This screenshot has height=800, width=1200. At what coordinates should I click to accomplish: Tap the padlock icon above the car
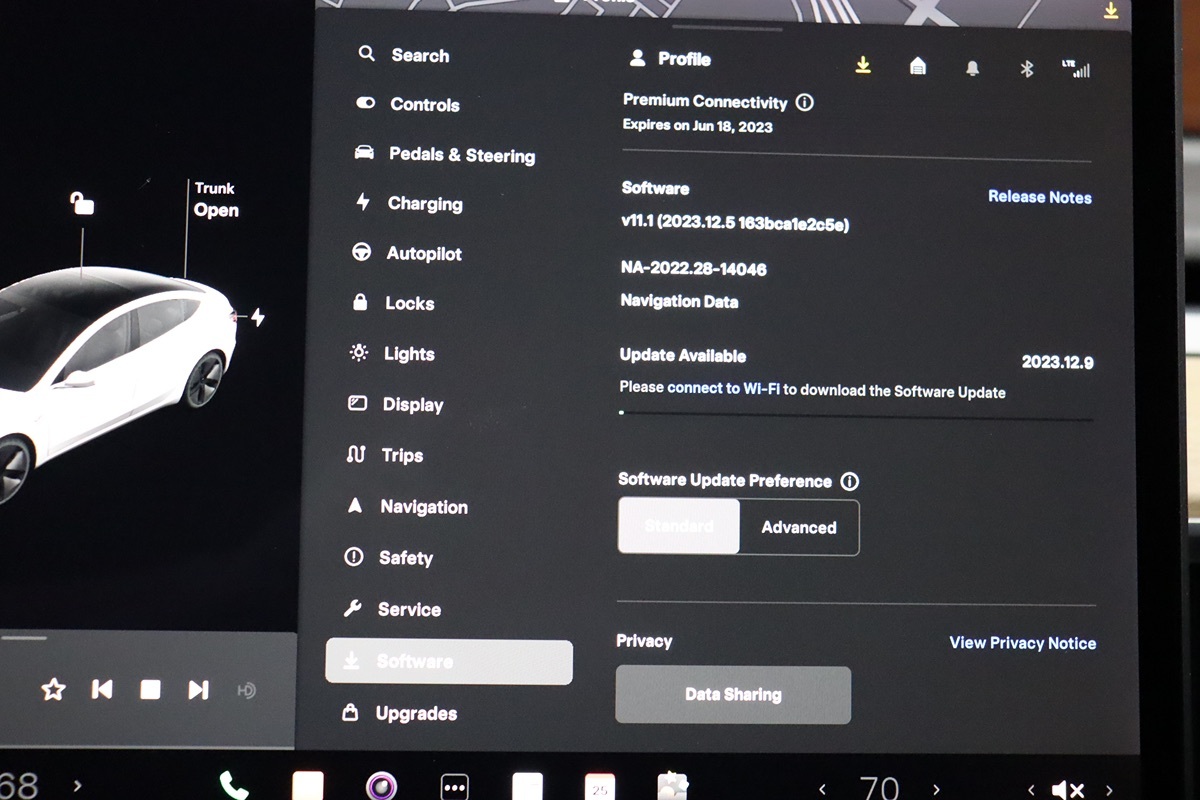82,204
